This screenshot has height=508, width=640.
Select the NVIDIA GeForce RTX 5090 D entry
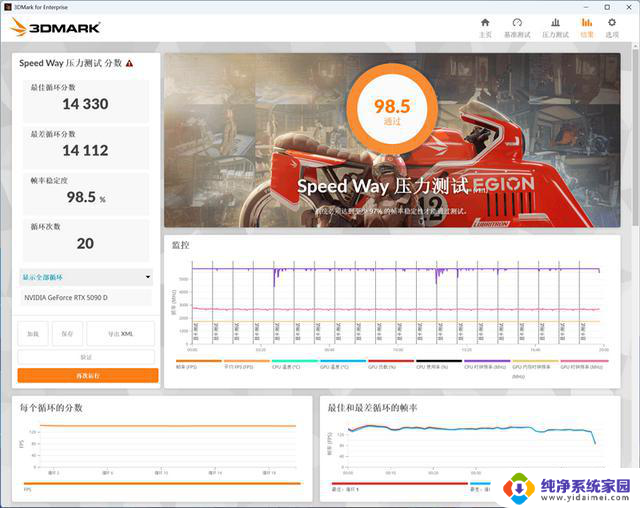[86, 297]
